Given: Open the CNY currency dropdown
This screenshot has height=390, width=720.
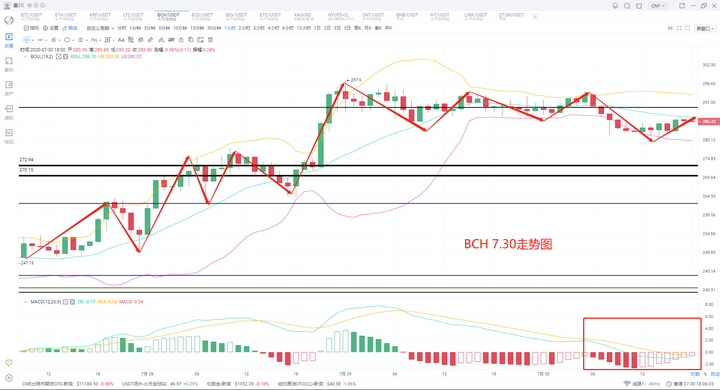Looking at the screenshot, I should [x=658, y=6].
